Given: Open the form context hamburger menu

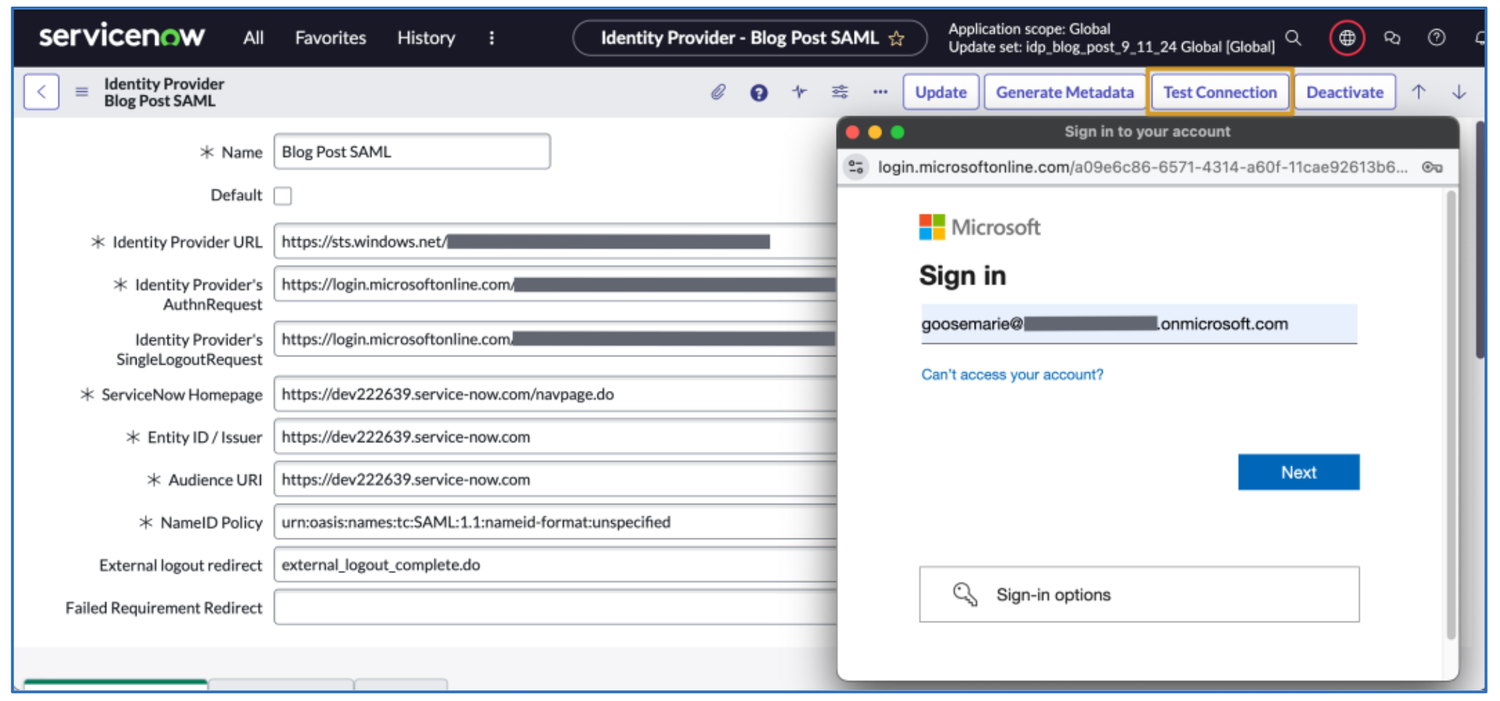Looking at the screenshot, I should click(x=82, y=92).
